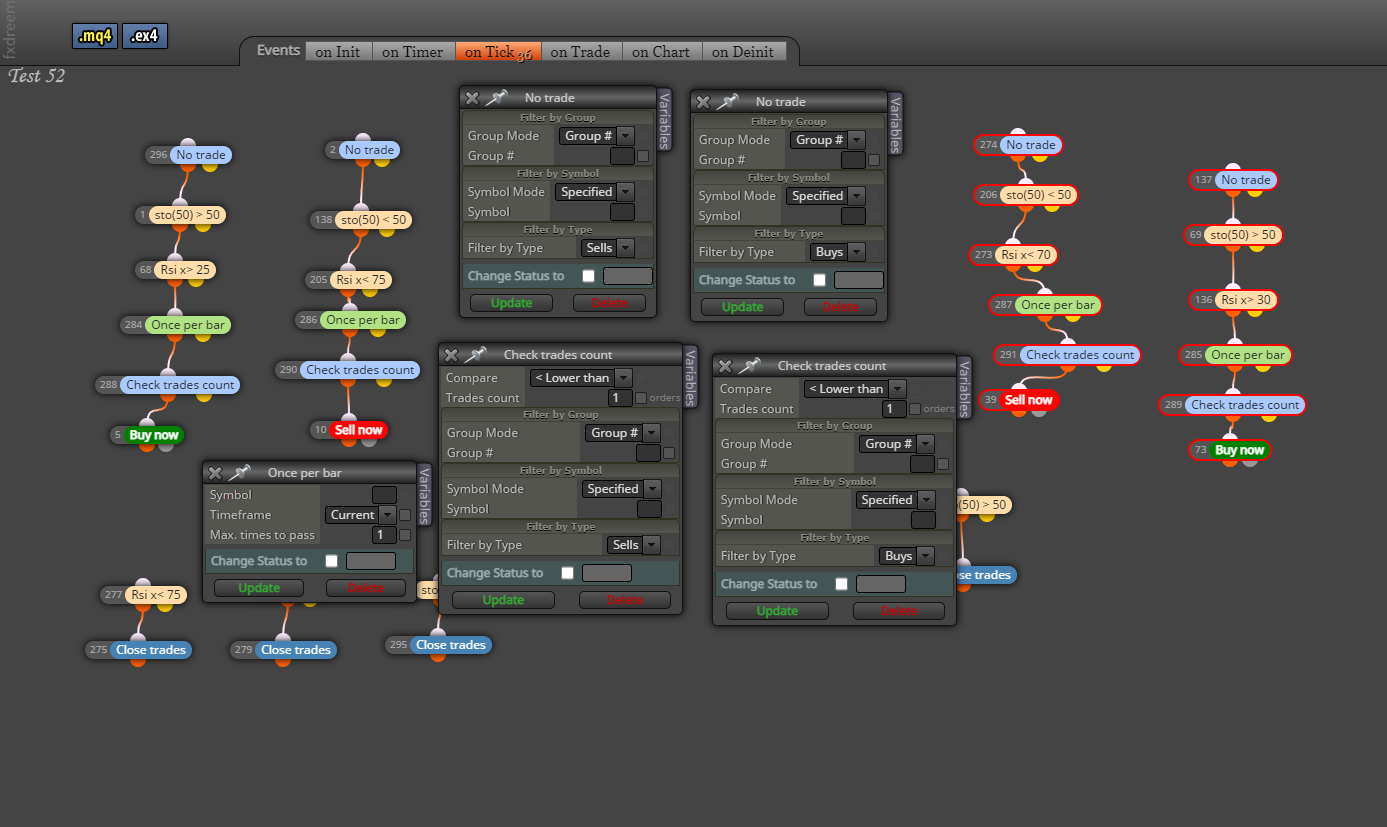Click Update in the No trade Sells panel
Screen dimensions: 1387x827
(x=511, y=303)
